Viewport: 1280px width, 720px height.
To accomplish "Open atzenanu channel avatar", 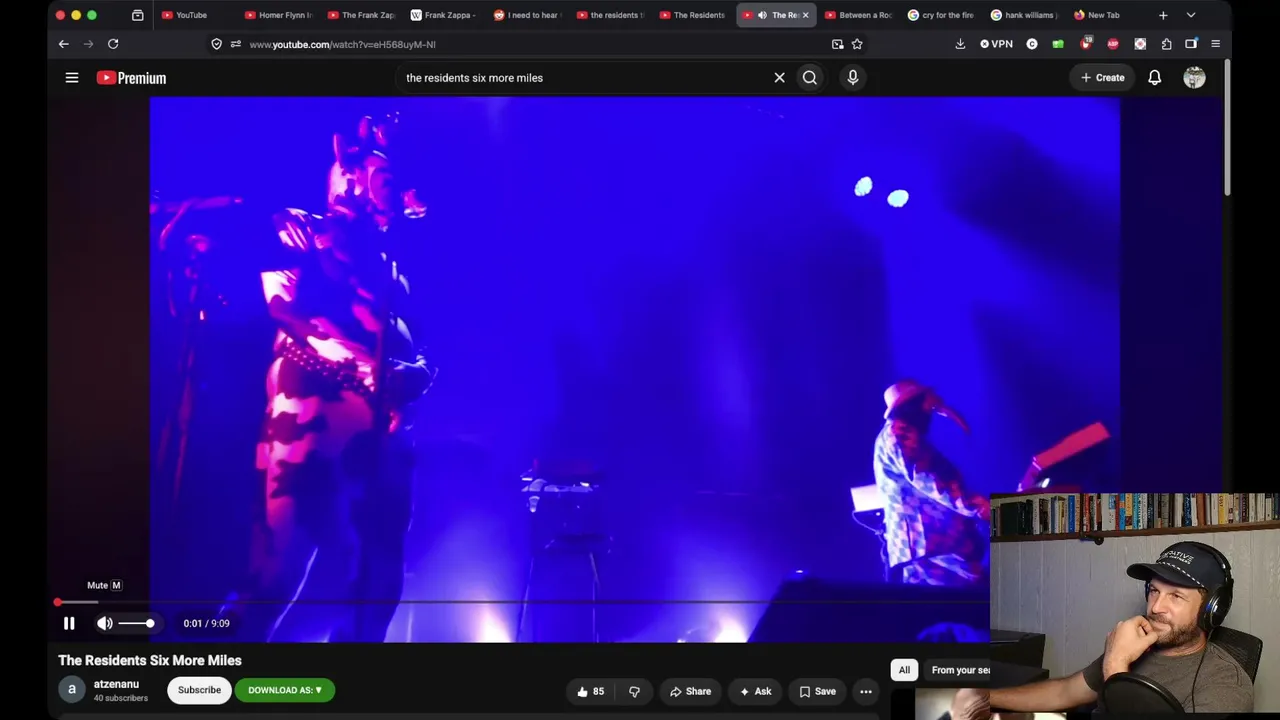I will click(x=71, y=690).
